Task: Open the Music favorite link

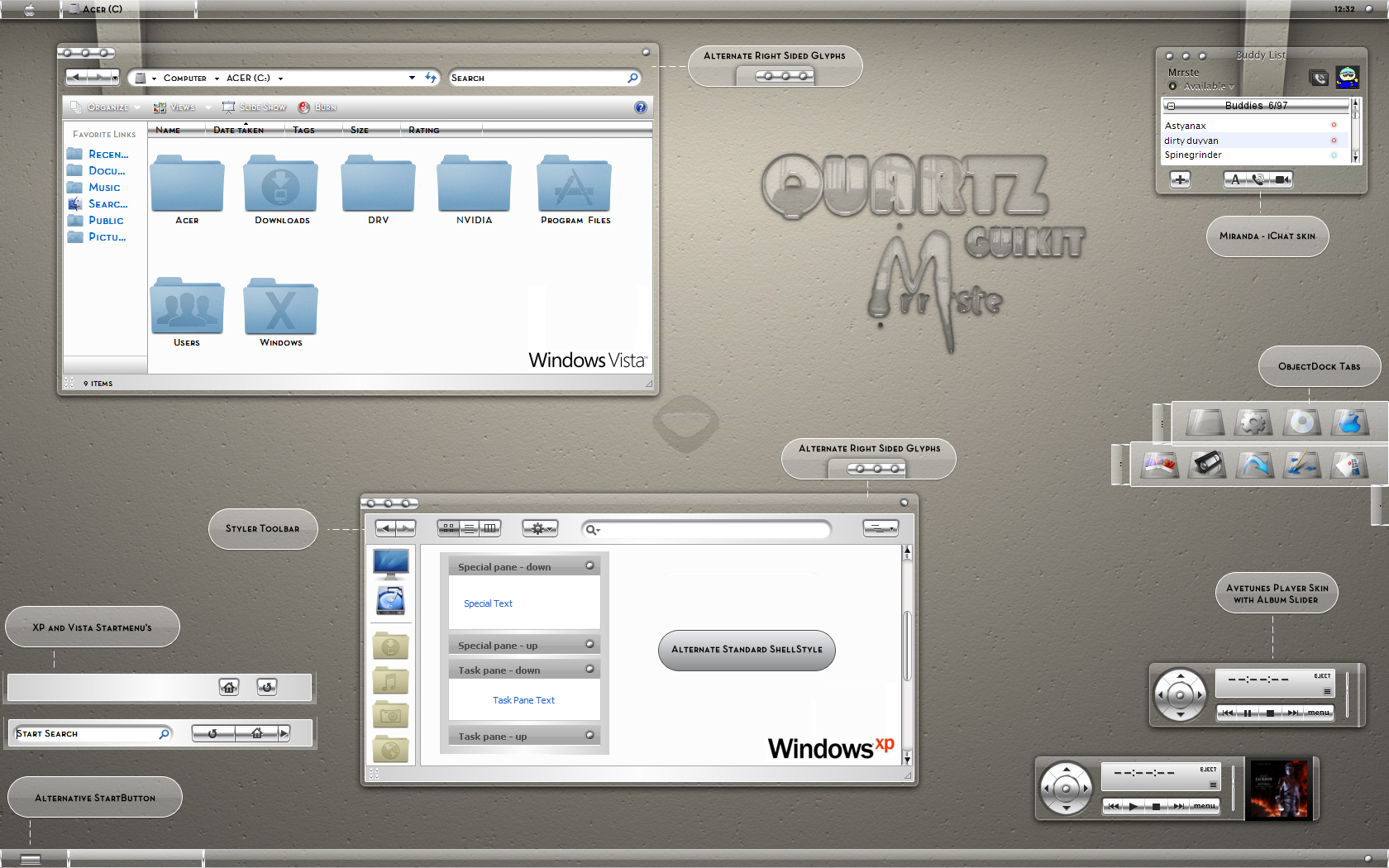Action: pos(93,187)
